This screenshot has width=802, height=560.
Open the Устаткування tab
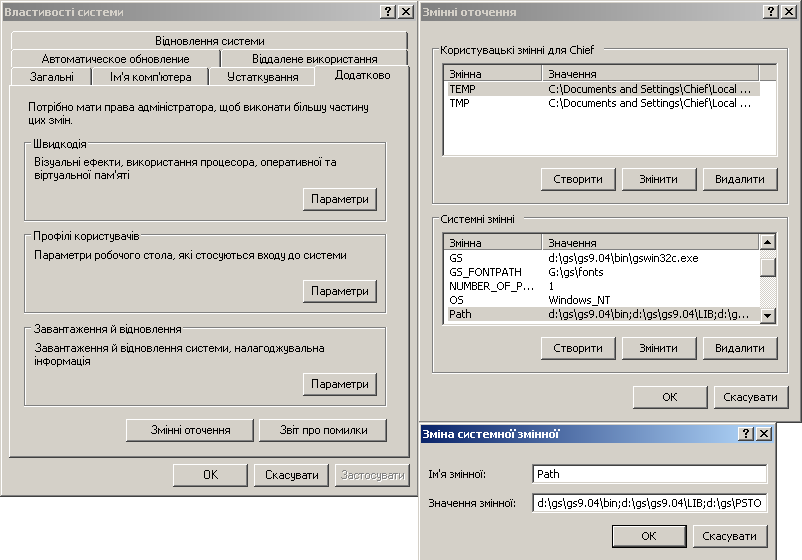(x=262, y=77)
